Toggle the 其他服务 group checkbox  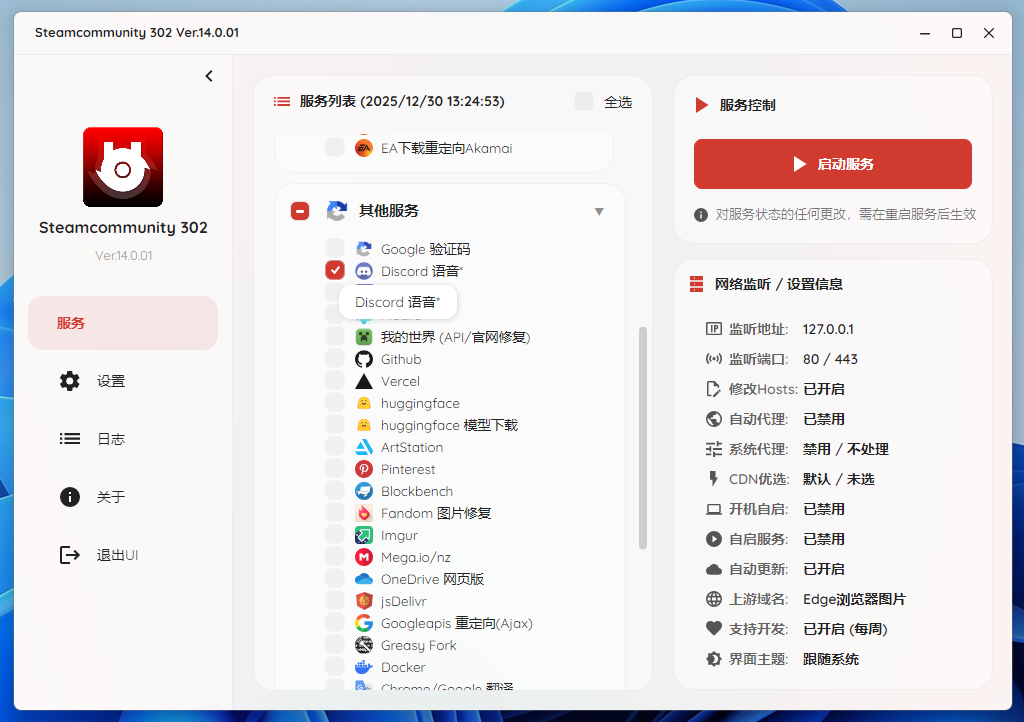point(300,211)
